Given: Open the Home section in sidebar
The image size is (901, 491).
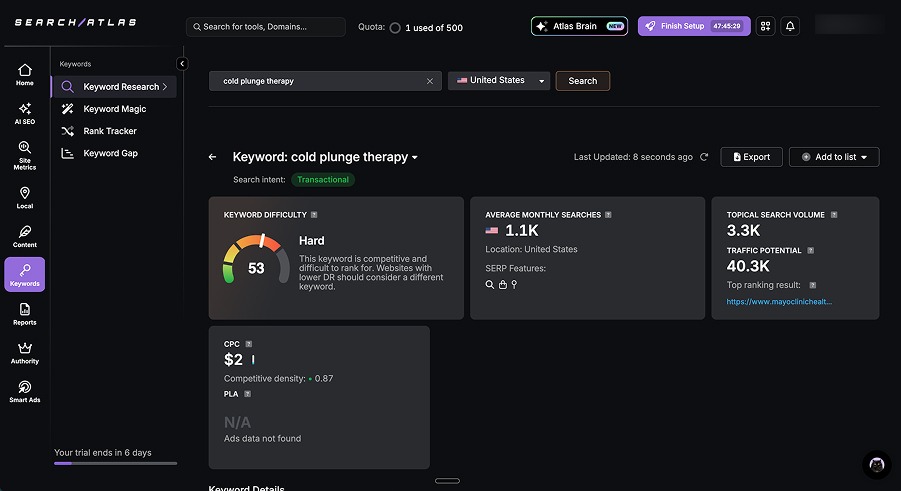Looking at the screenshot, I should (x=25, y=75).
